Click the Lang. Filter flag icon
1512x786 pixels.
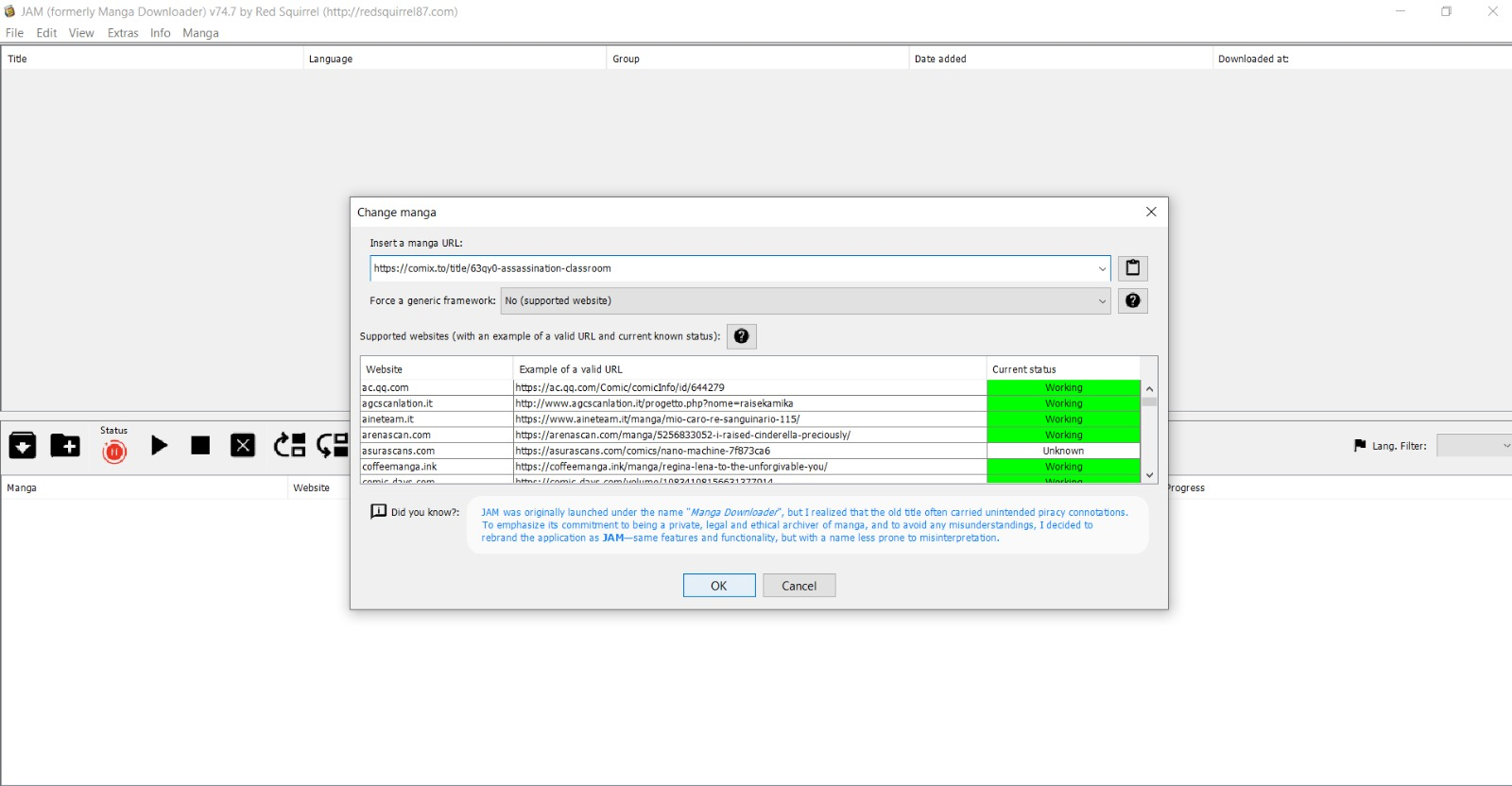click(1360, 446)
